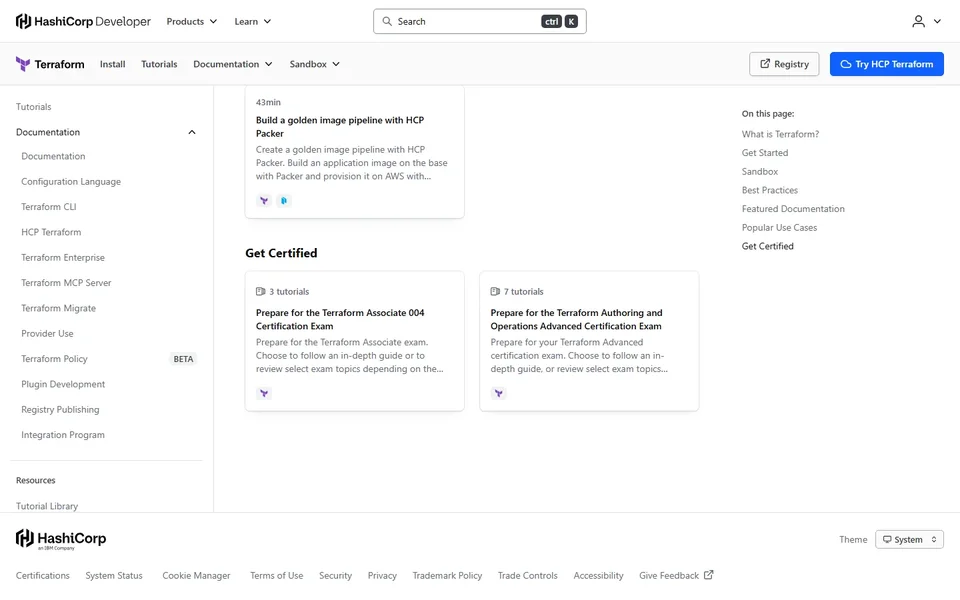The width and height of the screenshot is (960, 600).
Task: Jump to Sandbox section in page outline
Action: tap(760, 171)
